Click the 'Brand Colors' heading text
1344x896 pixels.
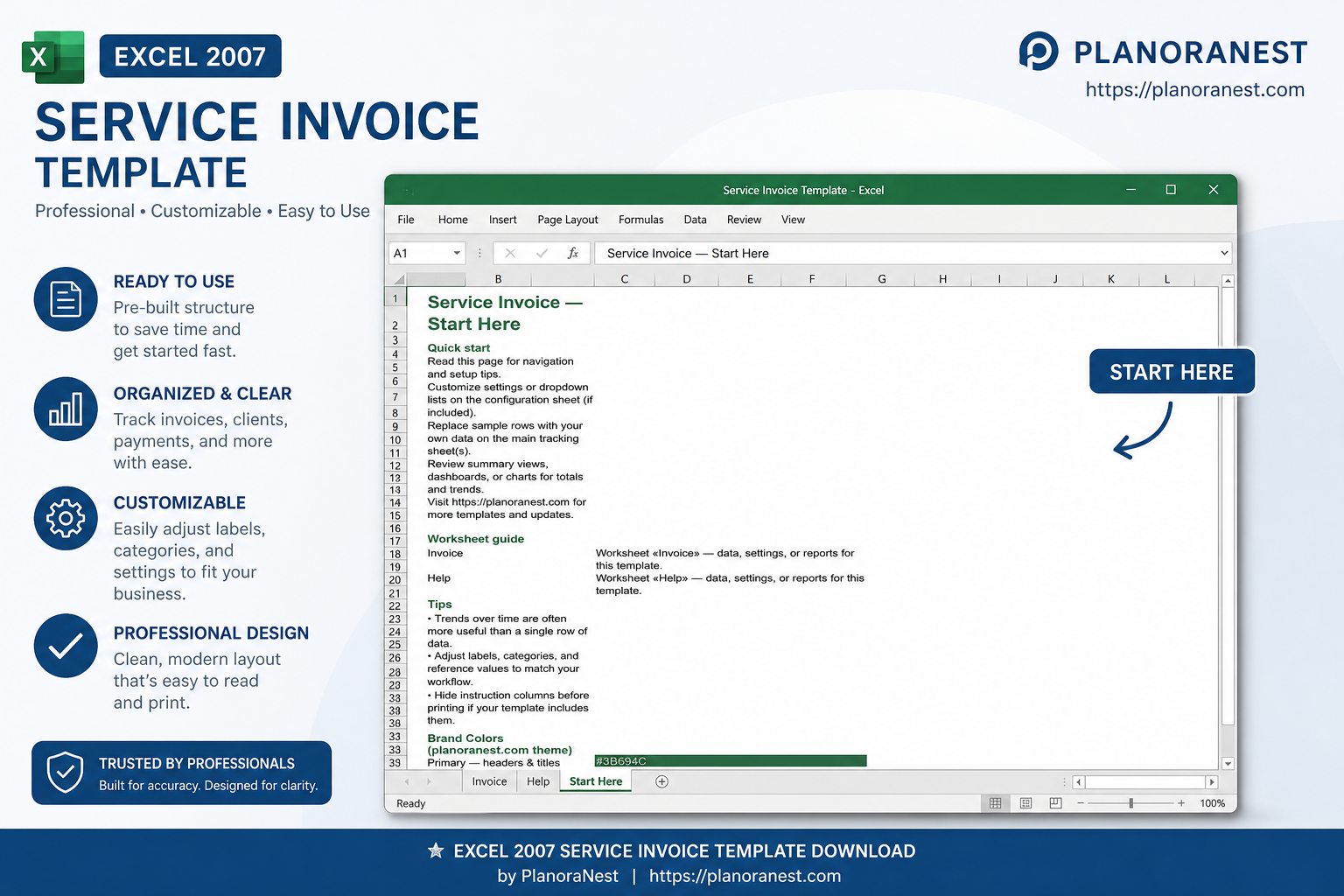(465, 738)
